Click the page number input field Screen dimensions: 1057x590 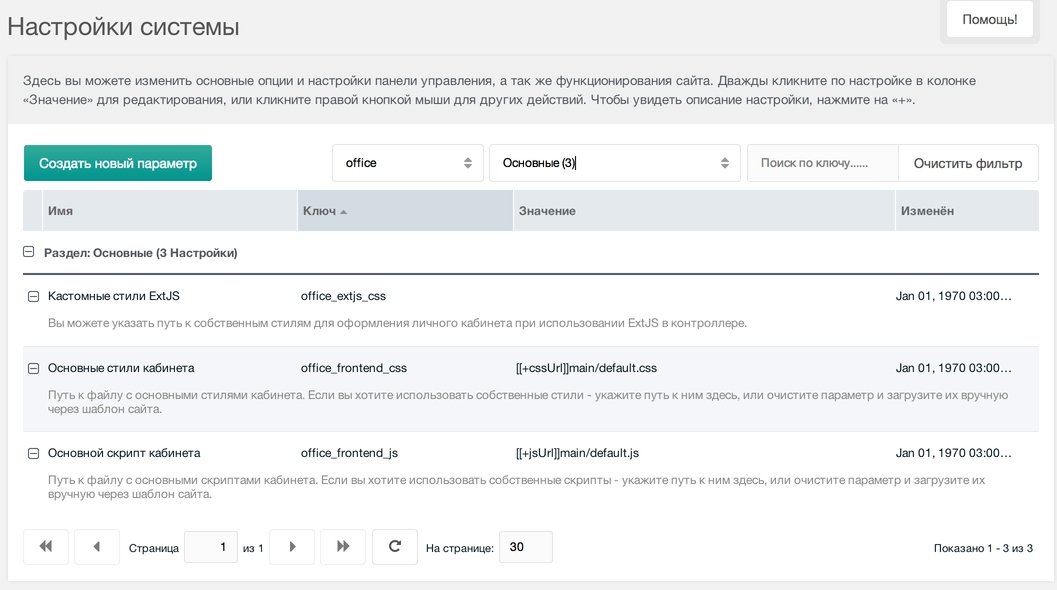pyautogui.click(x=211, y=547)
